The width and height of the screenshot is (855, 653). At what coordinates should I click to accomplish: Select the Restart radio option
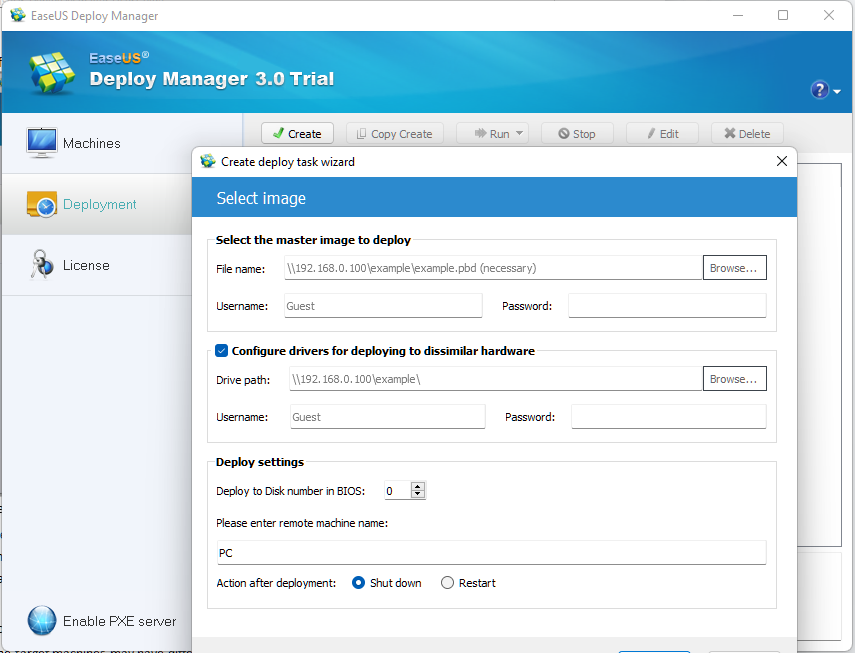click(x=447, y=583)
